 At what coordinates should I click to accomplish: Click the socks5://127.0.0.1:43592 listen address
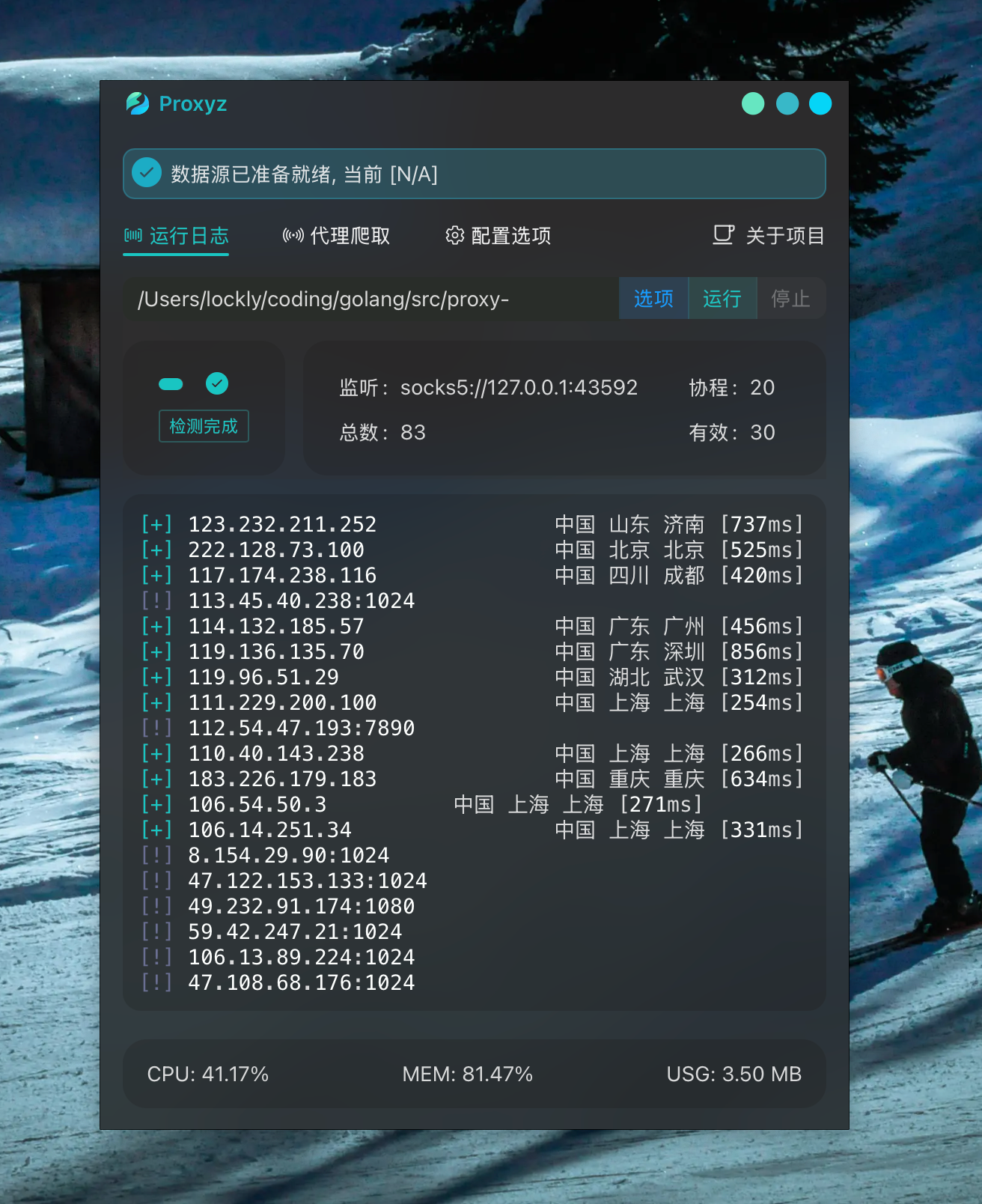pyautogui.click(x=519, y=387)
